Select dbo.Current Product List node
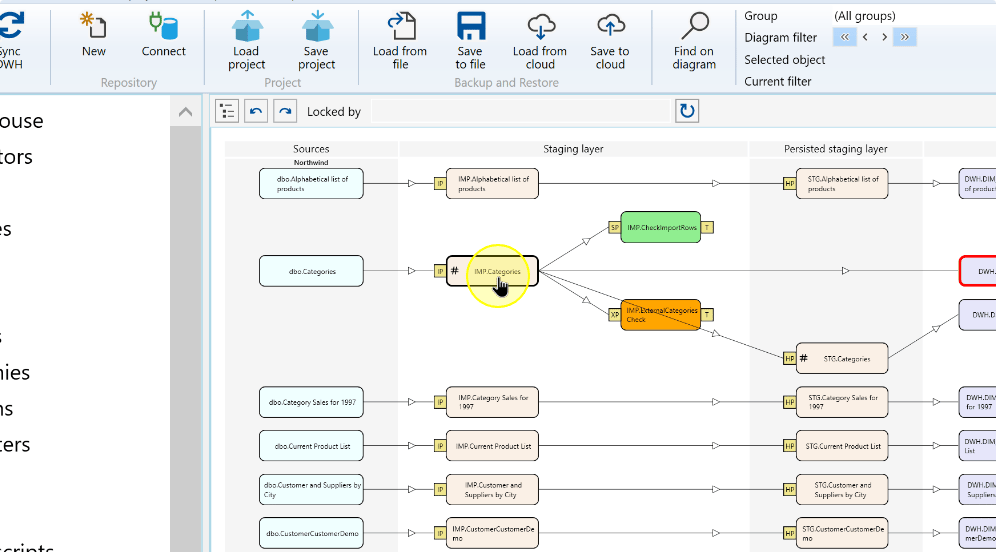Screen dimensions: 996x552 [311, 446]
